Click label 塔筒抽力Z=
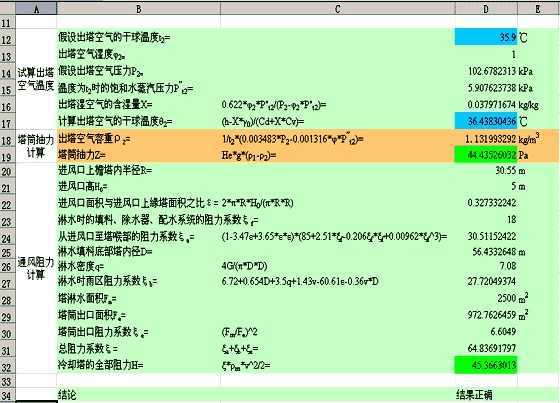The height and width of the screenshot is (403, 560). tap(82, 155)
